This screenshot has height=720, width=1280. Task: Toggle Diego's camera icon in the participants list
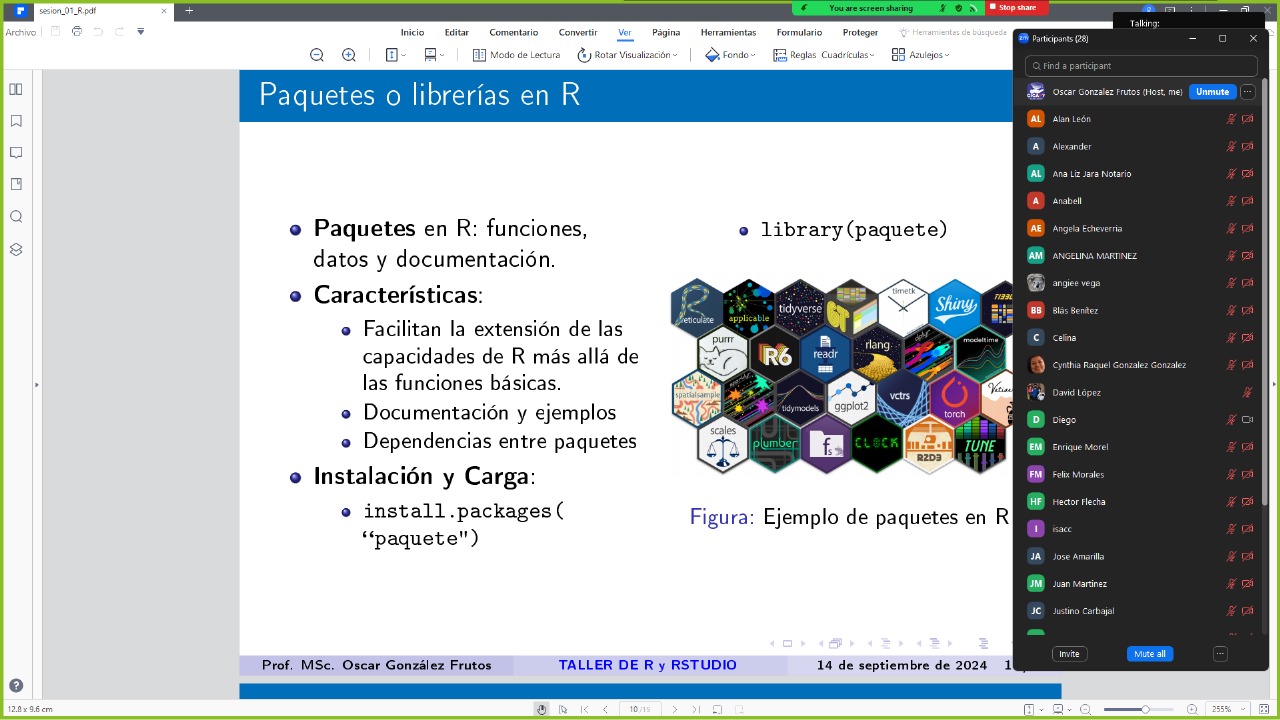(x=1247, y=420)
